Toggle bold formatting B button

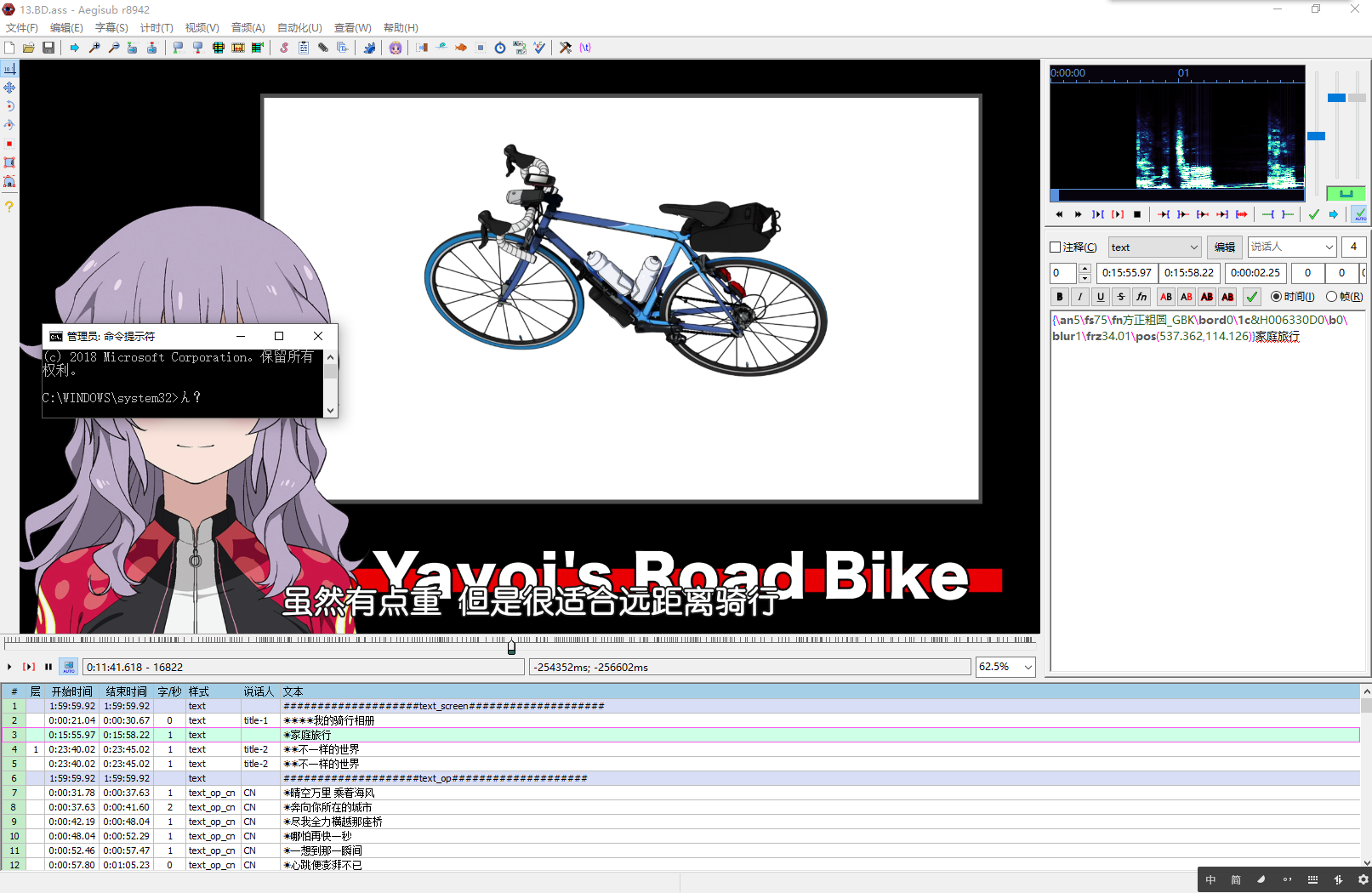pyautogui.click(x=1060, y=297)
